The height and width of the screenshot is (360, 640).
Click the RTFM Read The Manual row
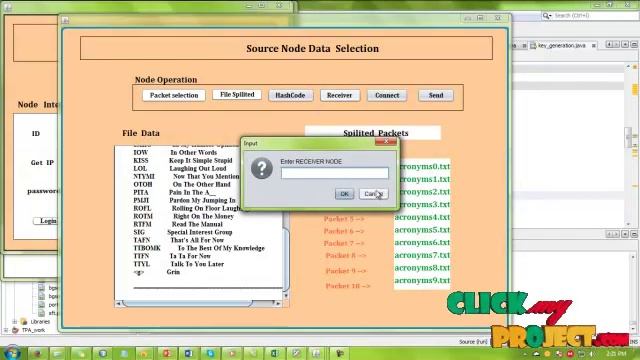[x=178, y=224]
